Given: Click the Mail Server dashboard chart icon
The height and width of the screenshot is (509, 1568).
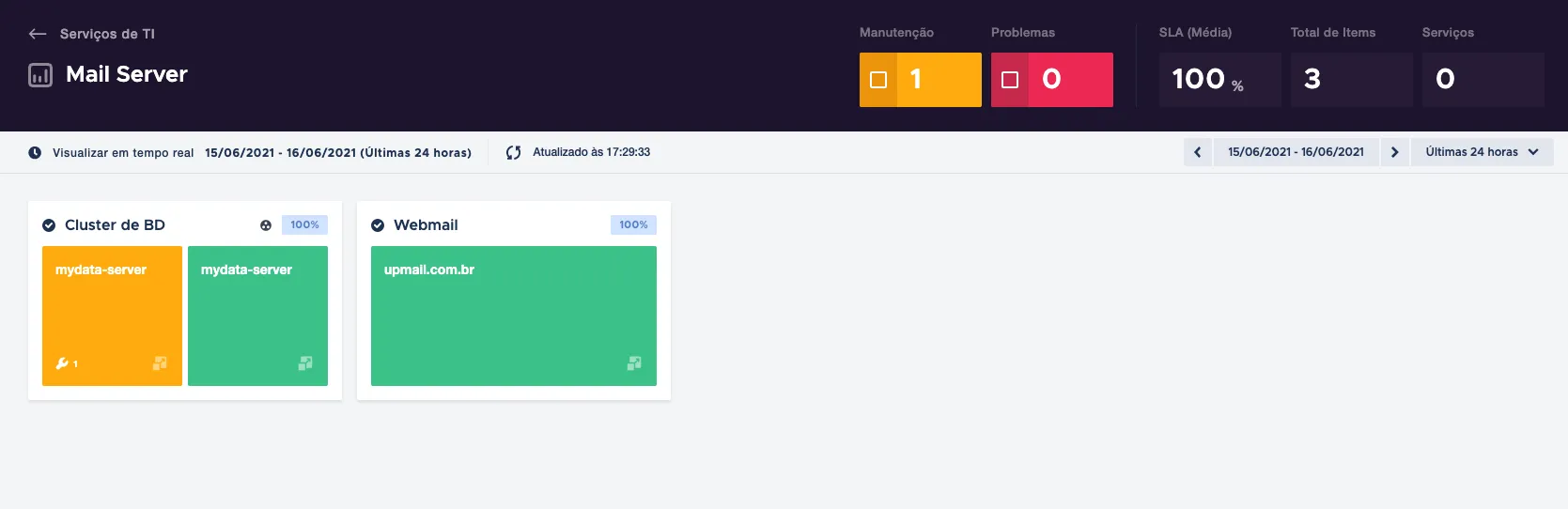Looking at the screenshot, I should tap(40, 75).
